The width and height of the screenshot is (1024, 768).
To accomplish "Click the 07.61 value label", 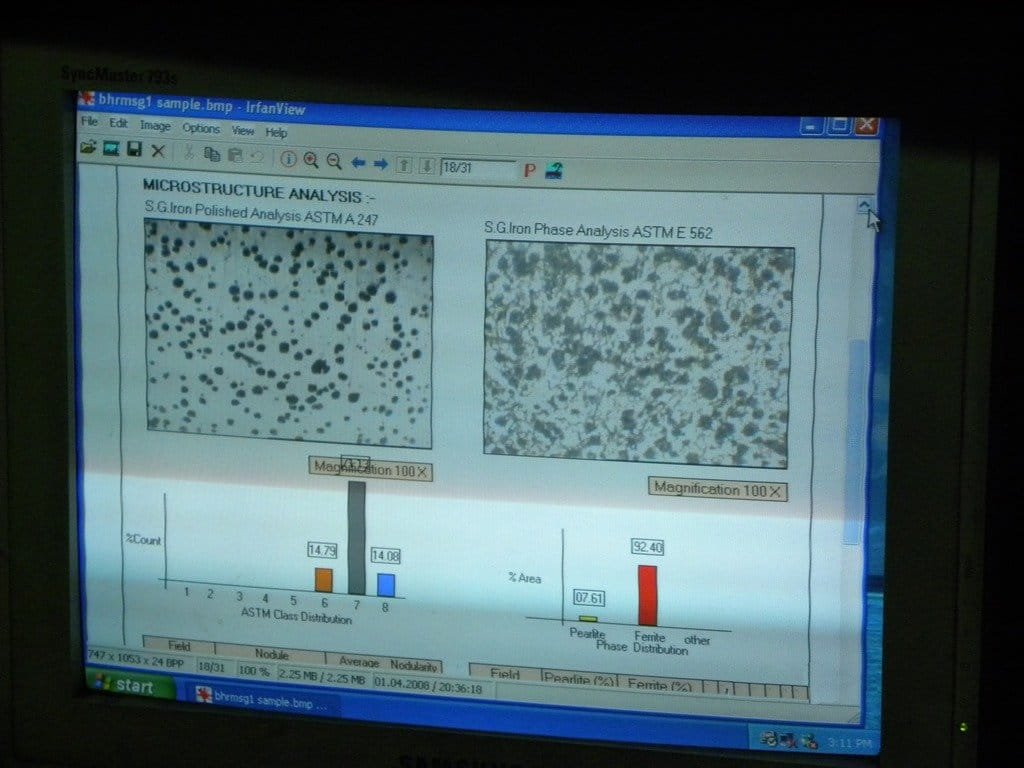I will pyautogui.click(x=588, y=598).
